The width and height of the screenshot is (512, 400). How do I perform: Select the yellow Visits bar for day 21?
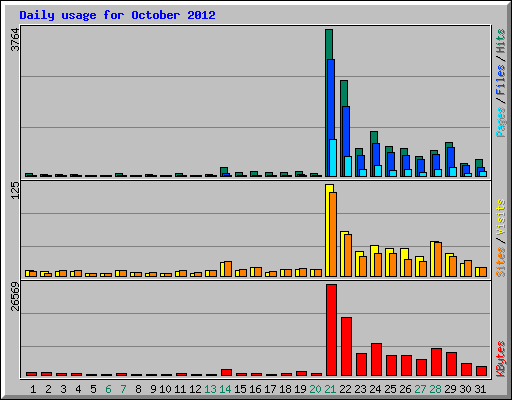(x=328, y=230)
